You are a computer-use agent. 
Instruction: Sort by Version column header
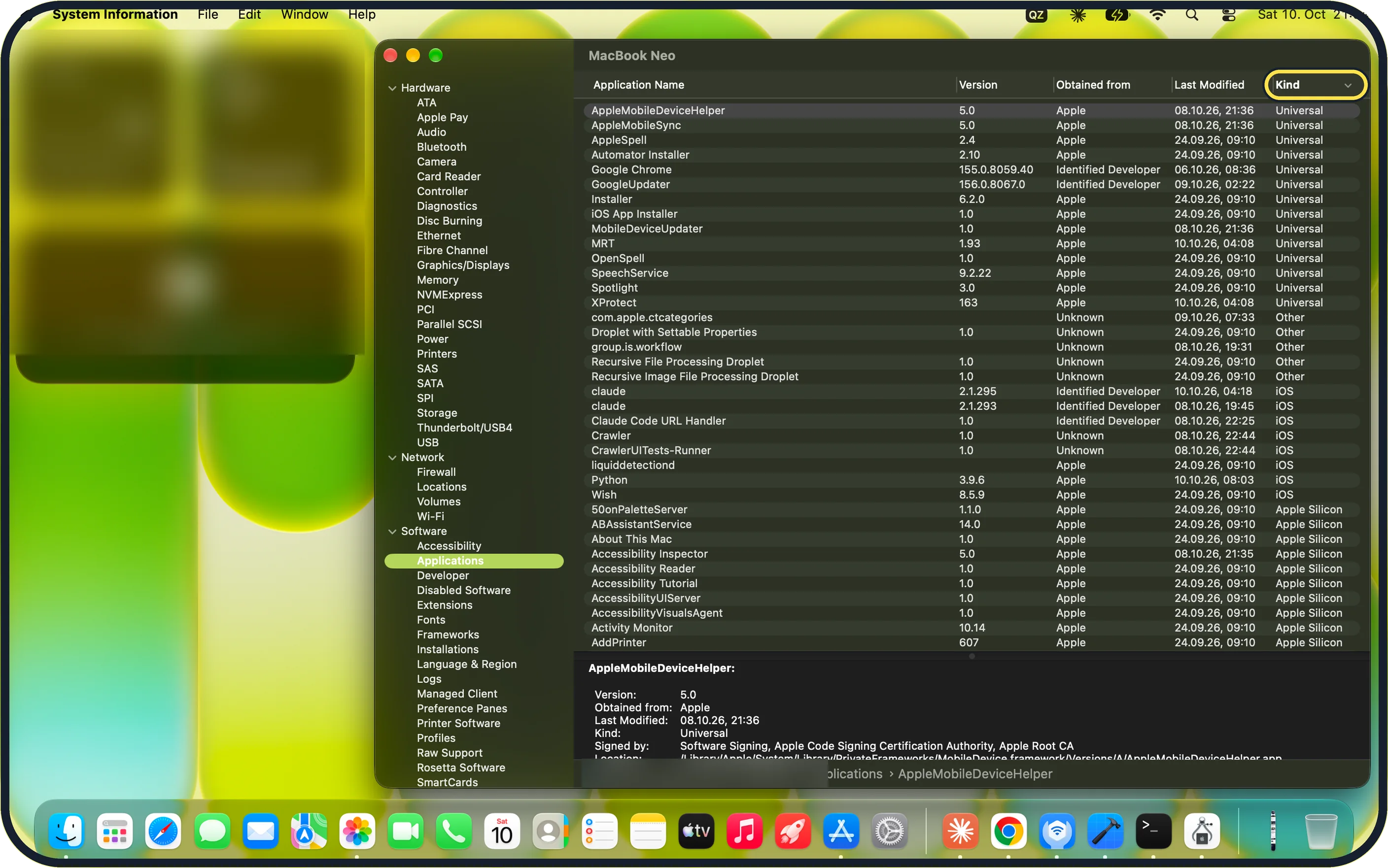(1004, 85)
